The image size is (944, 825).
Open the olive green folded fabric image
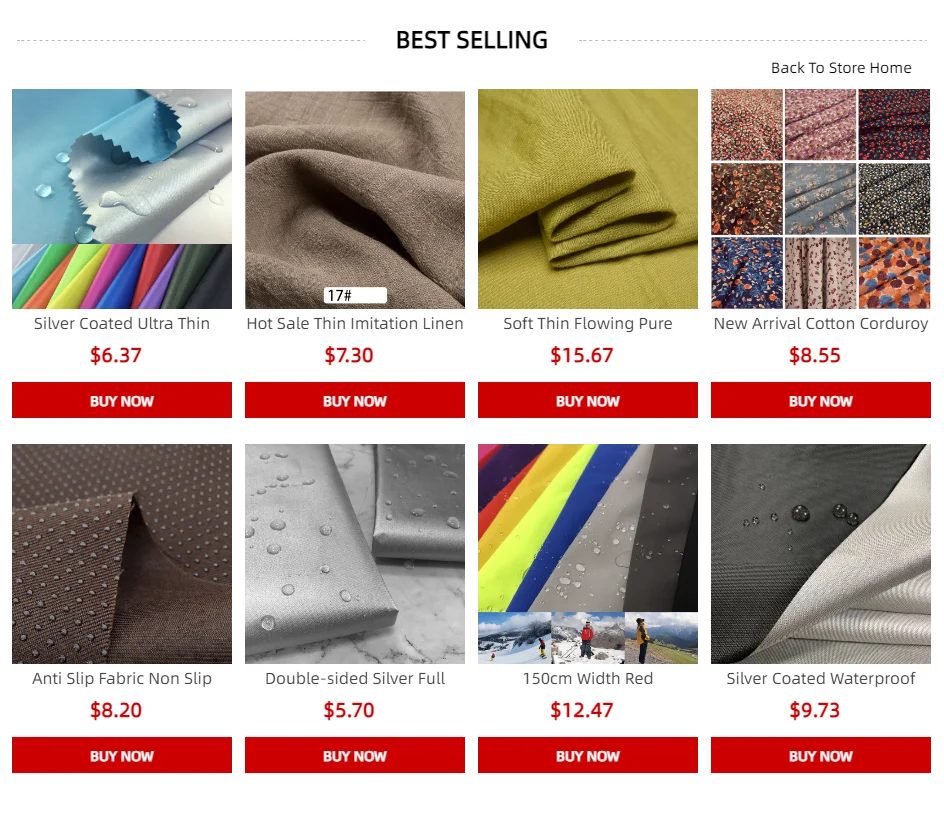pyautogui.click(x=588, y=199)
